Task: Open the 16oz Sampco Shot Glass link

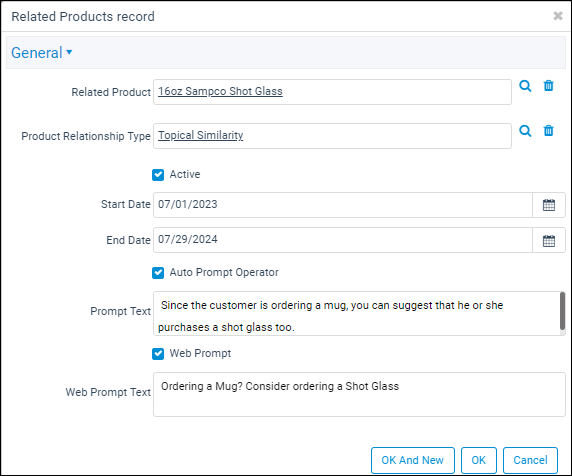Action: pos(220,91)
